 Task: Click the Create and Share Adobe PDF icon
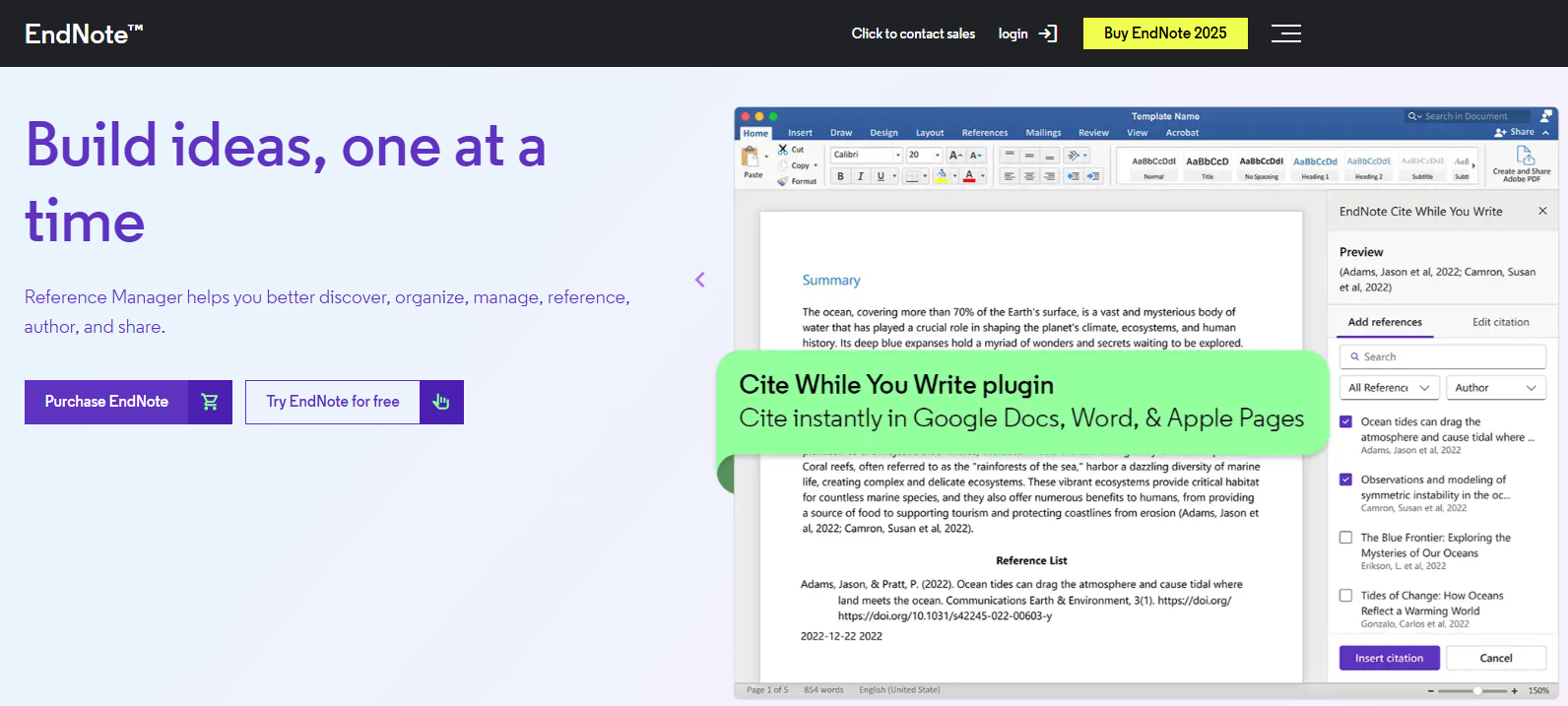point(1524,157)
